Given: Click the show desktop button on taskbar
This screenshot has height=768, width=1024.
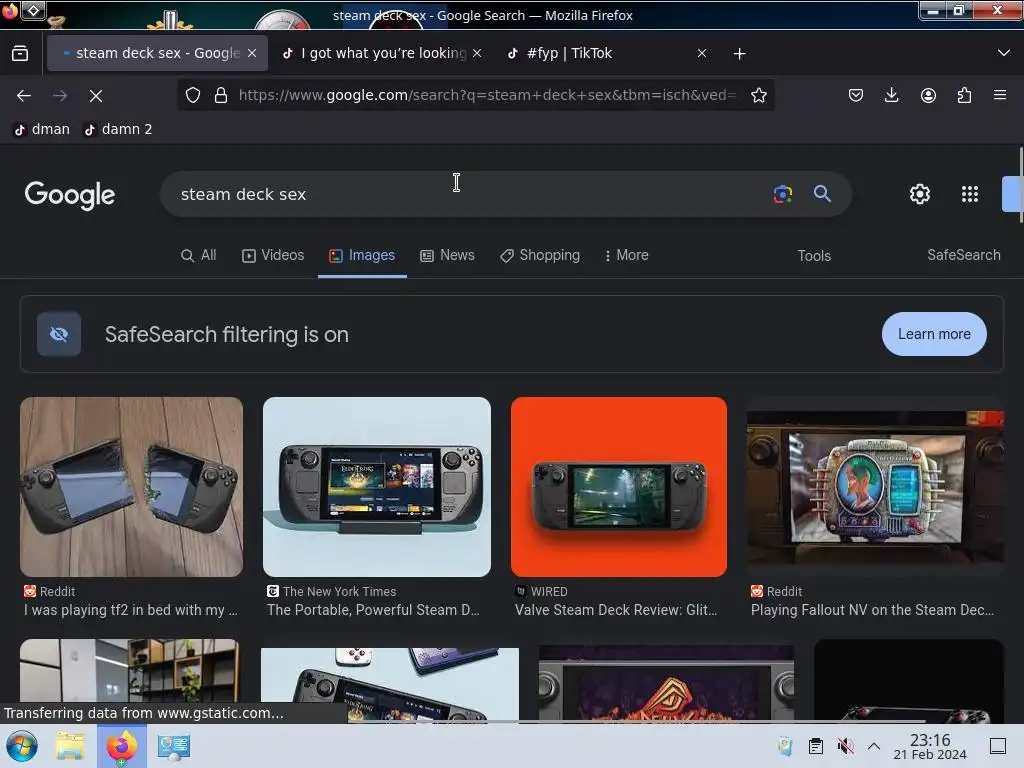Looking at the screenshot, I should click(x=998, y=746).
